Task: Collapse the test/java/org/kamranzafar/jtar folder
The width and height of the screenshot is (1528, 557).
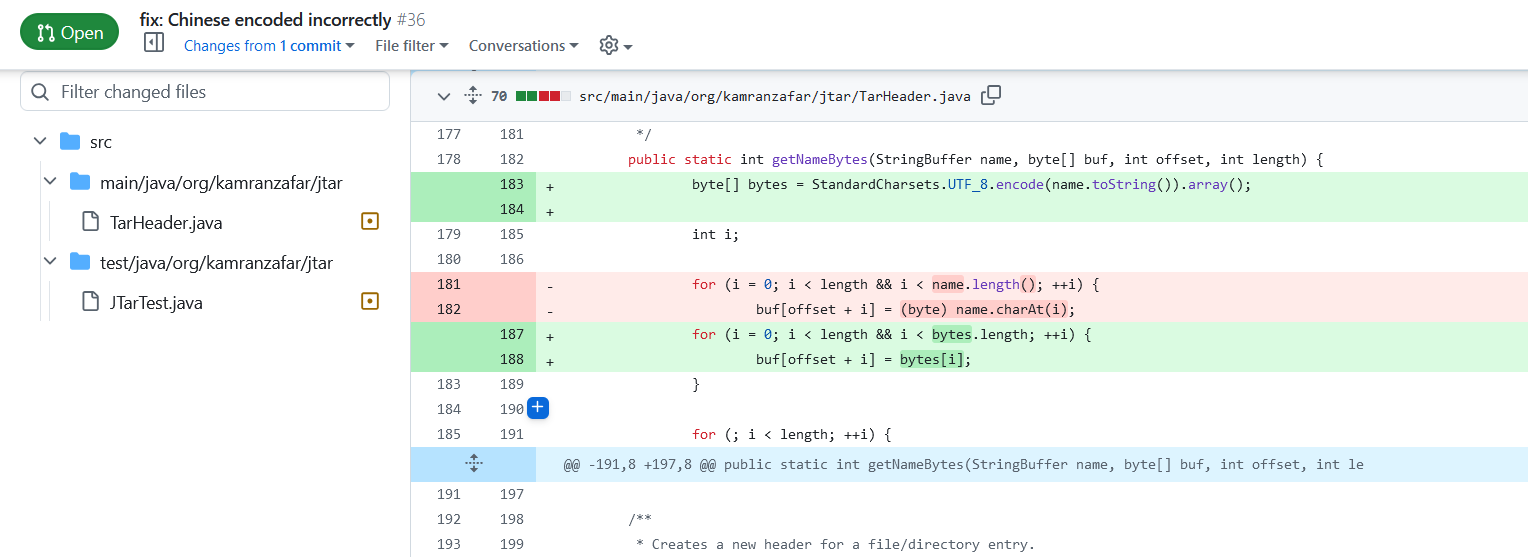Action: 49,262
